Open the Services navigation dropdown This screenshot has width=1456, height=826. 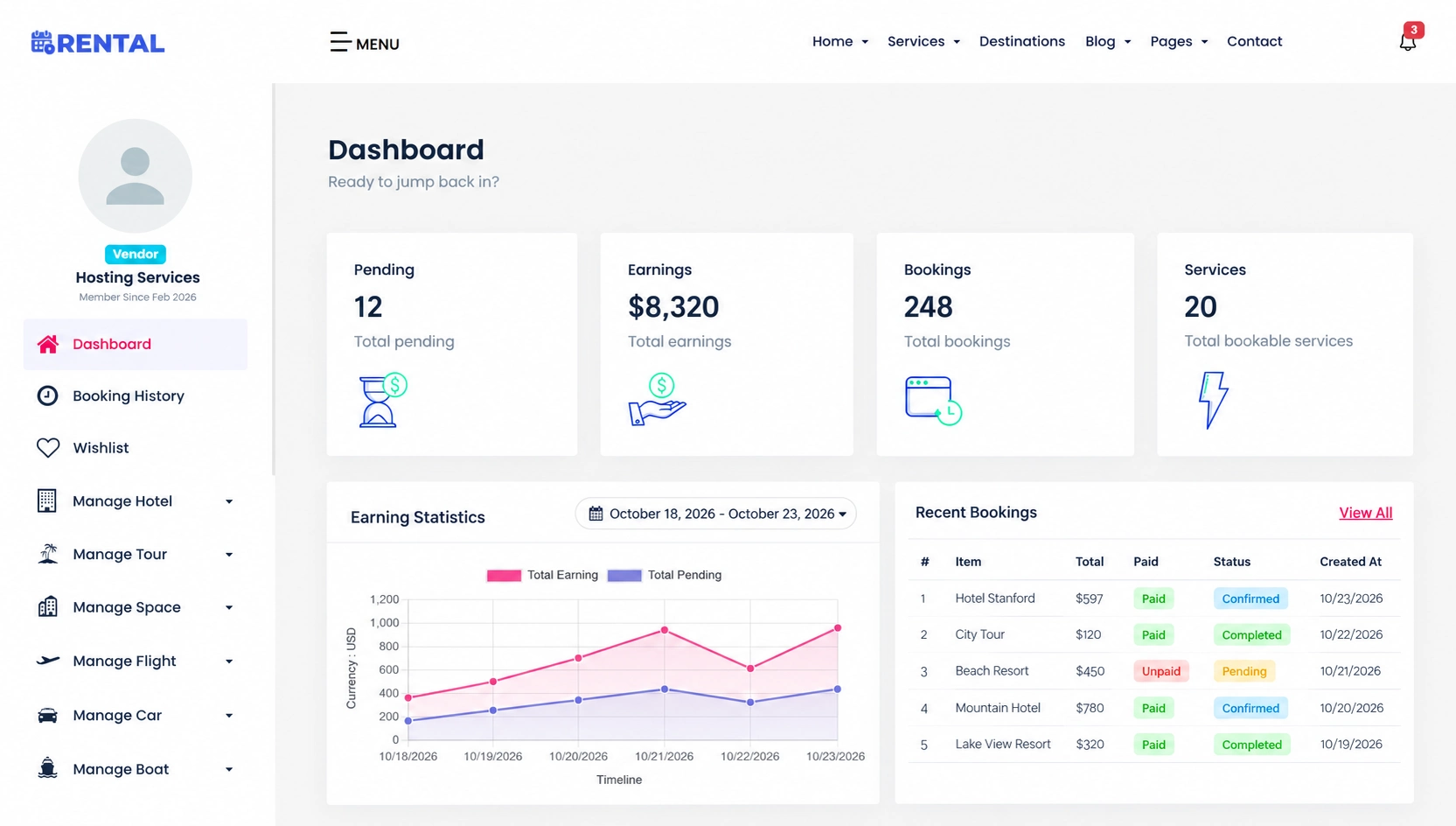coord(923,41)
